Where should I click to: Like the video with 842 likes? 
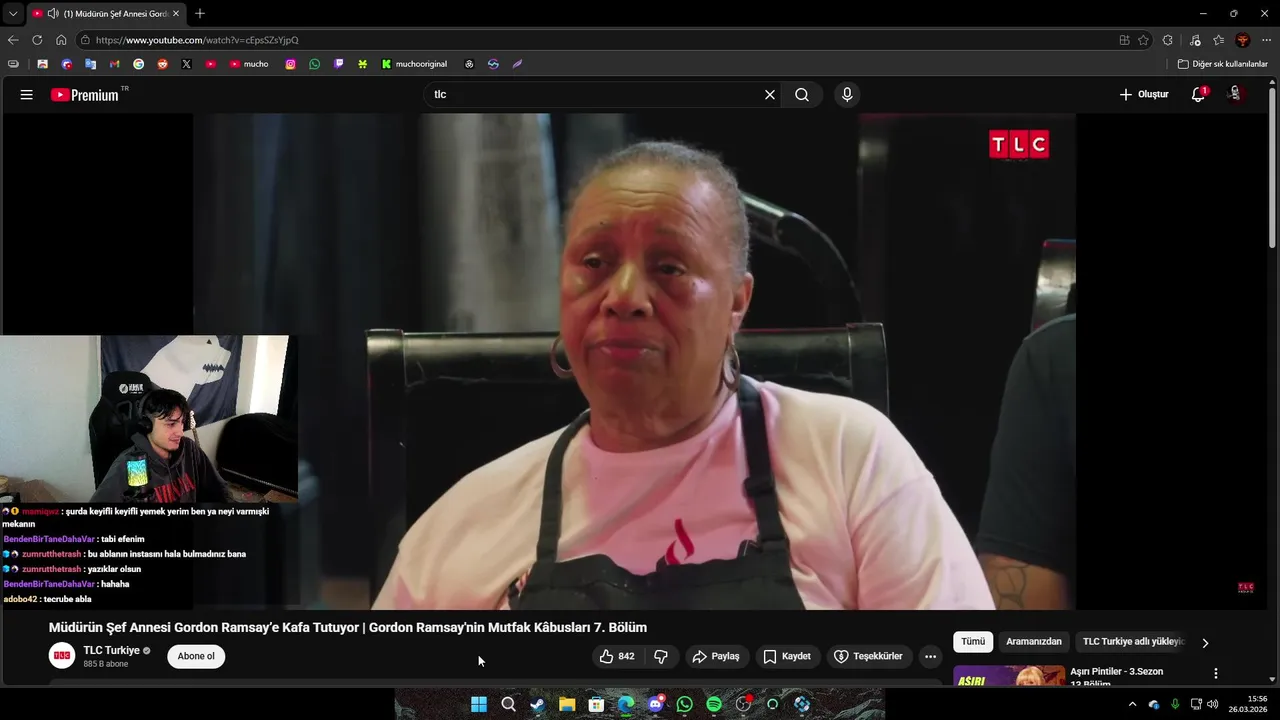(617, 657)
